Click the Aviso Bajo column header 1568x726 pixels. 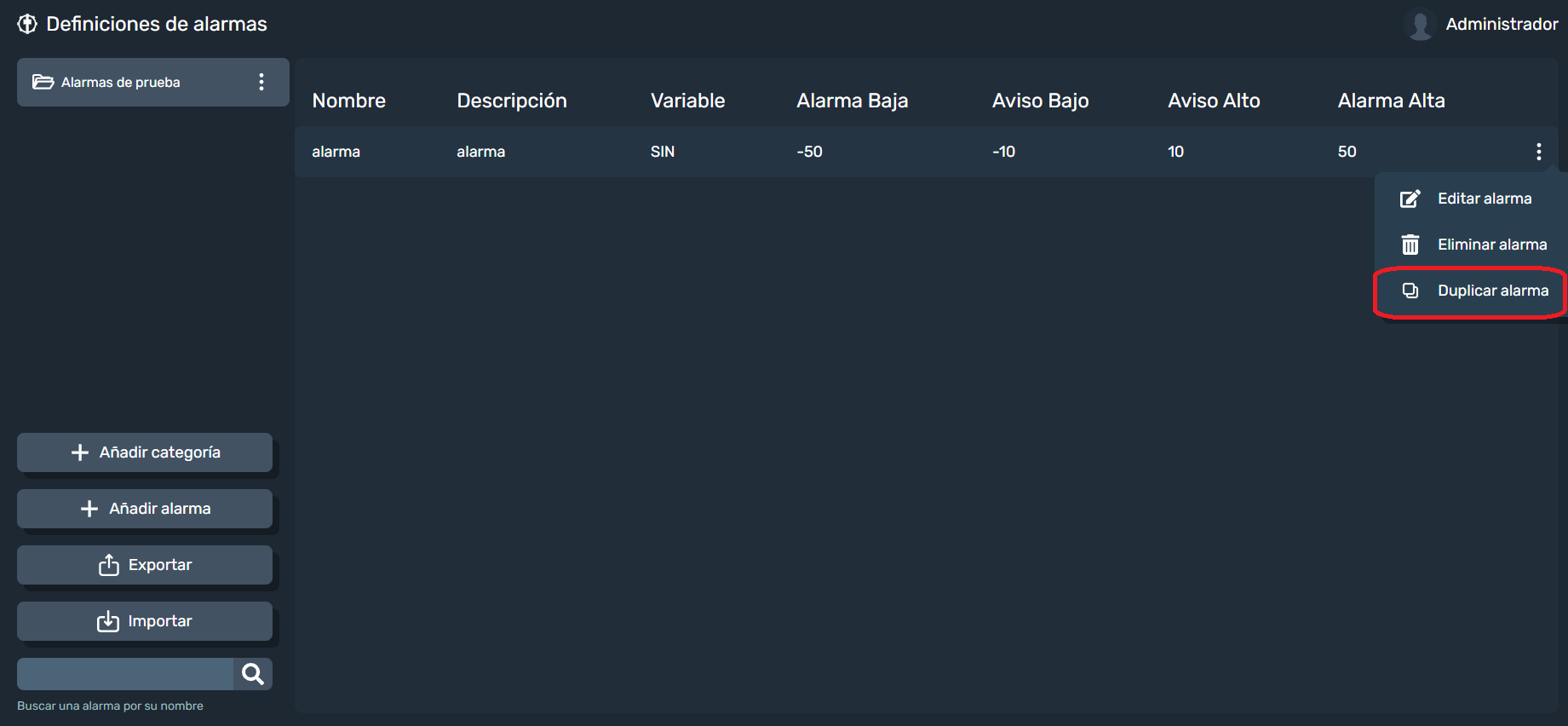(1041, 101)
